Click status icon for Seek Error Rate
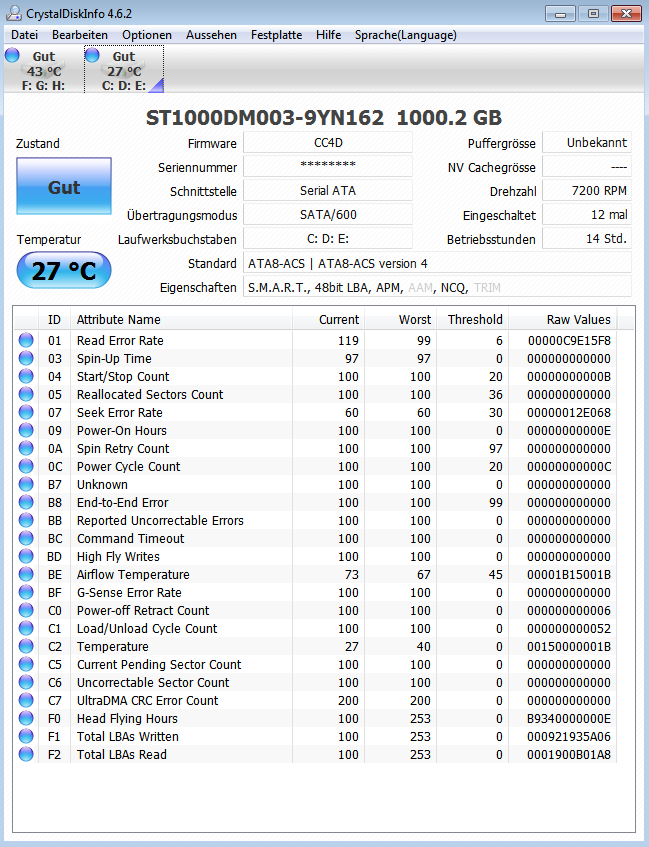The height and width of the screenshot is (847, 649). click(x=26, y=412)
